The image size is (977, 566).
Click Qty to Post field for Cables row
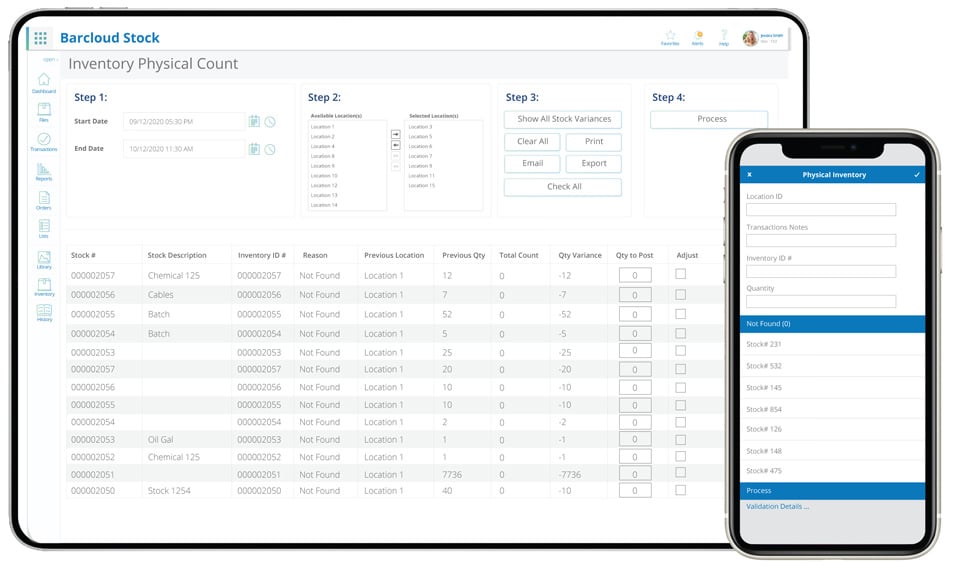(x=635, y=295)
